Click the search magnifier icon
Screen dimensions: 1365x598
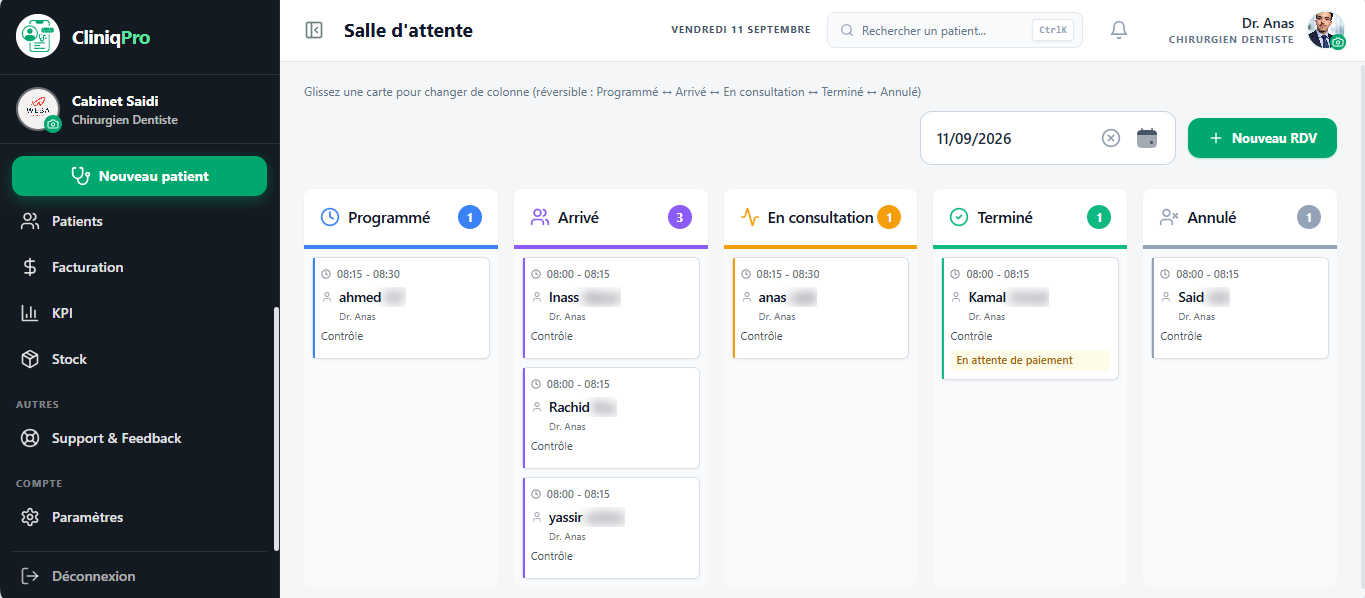846,31
